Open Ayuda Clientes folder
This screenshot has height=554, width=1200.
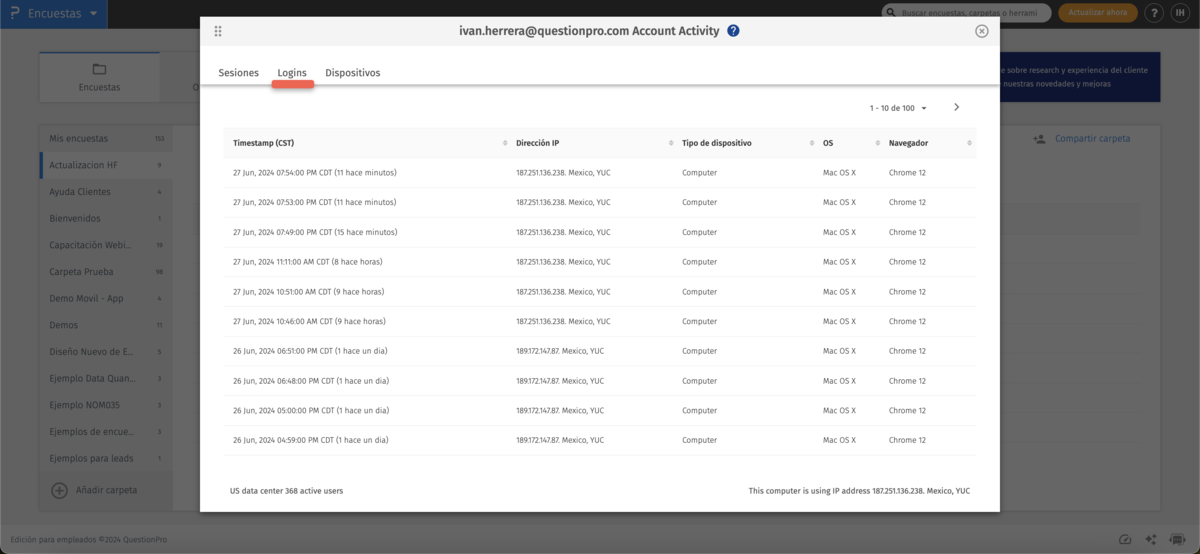tap(106, 191)
